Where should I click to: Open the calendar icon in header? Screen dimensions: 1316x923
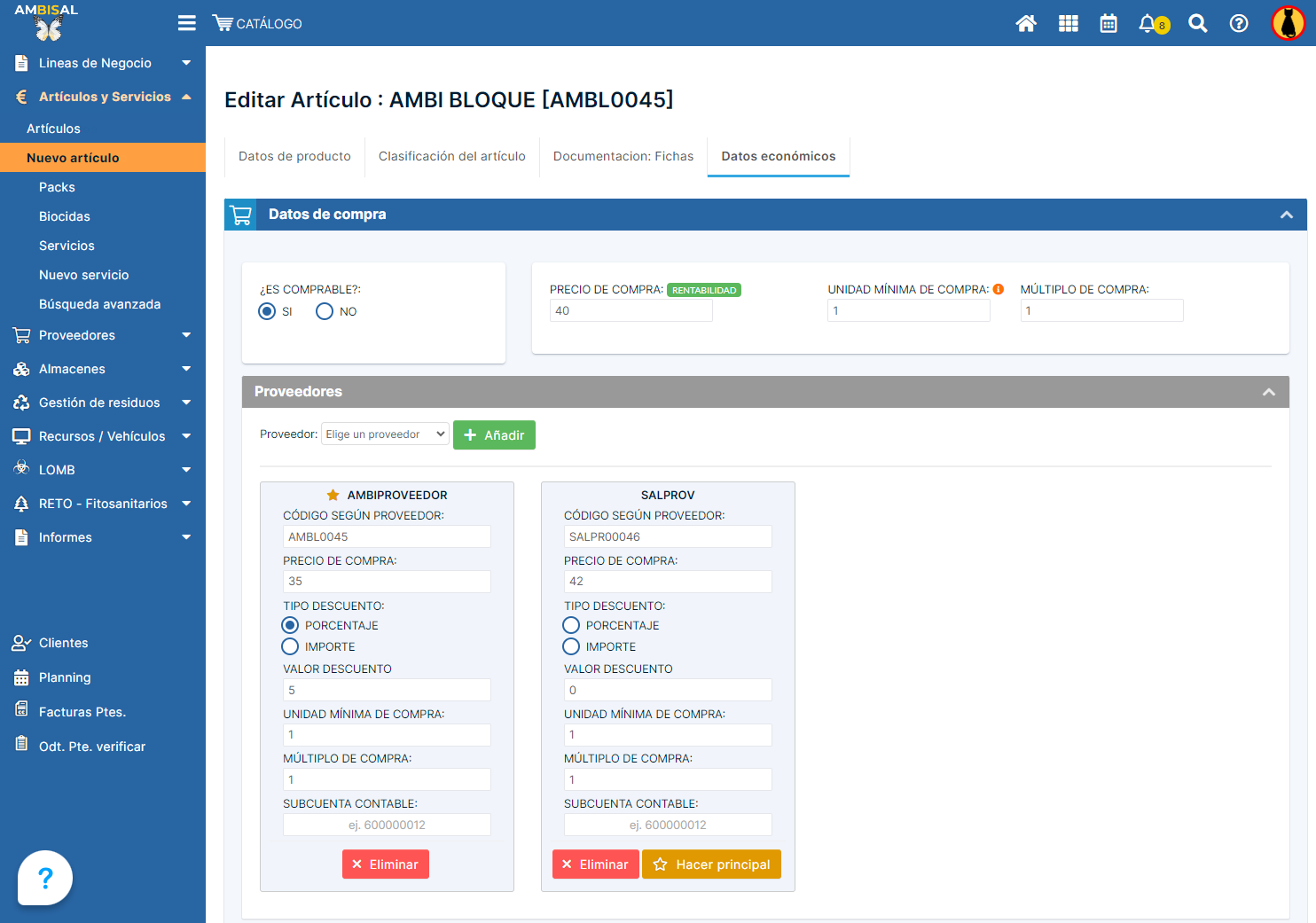point(1108,24)
